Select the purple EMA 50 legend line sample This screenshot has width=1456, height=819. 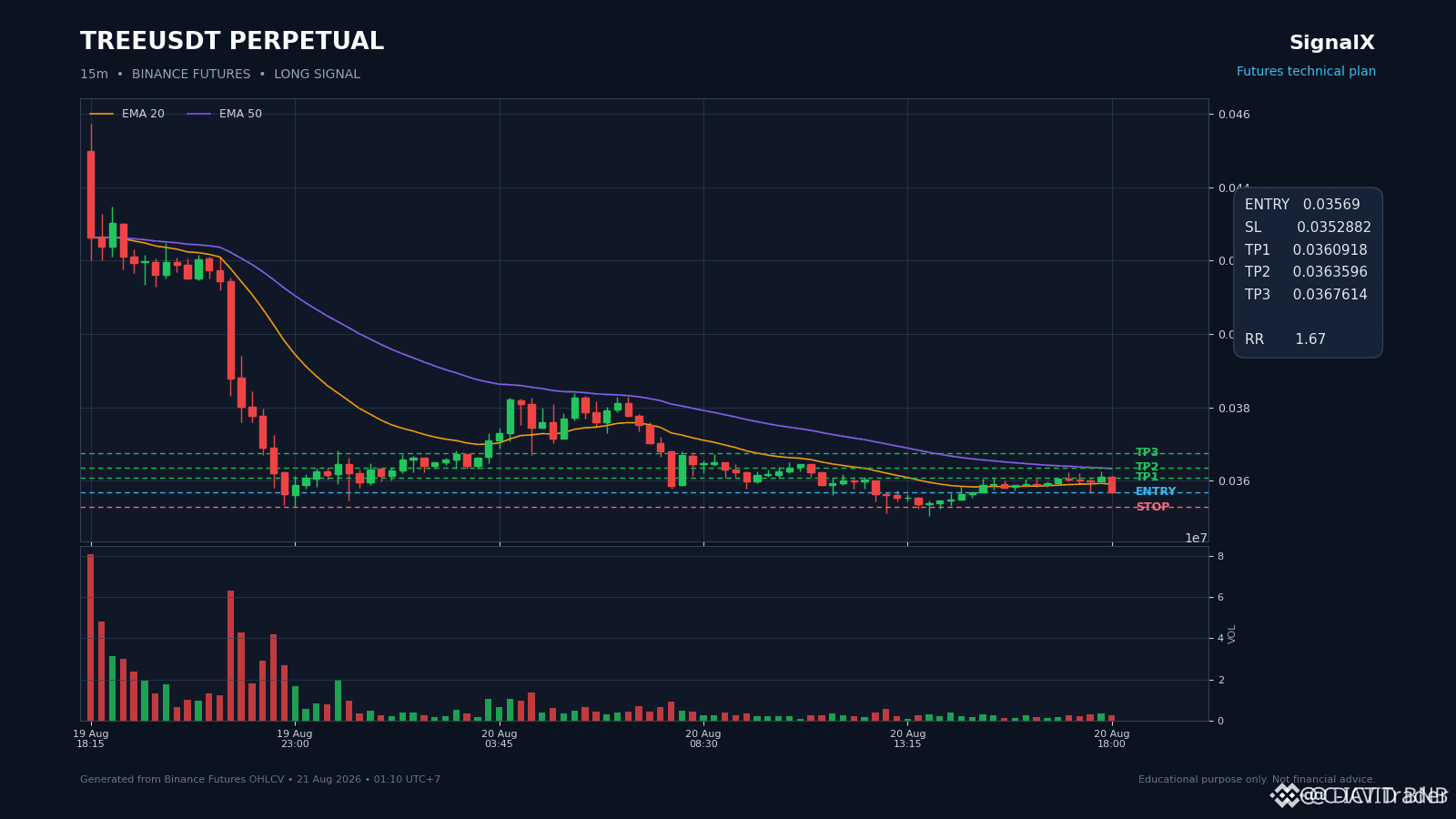point(199,114)
